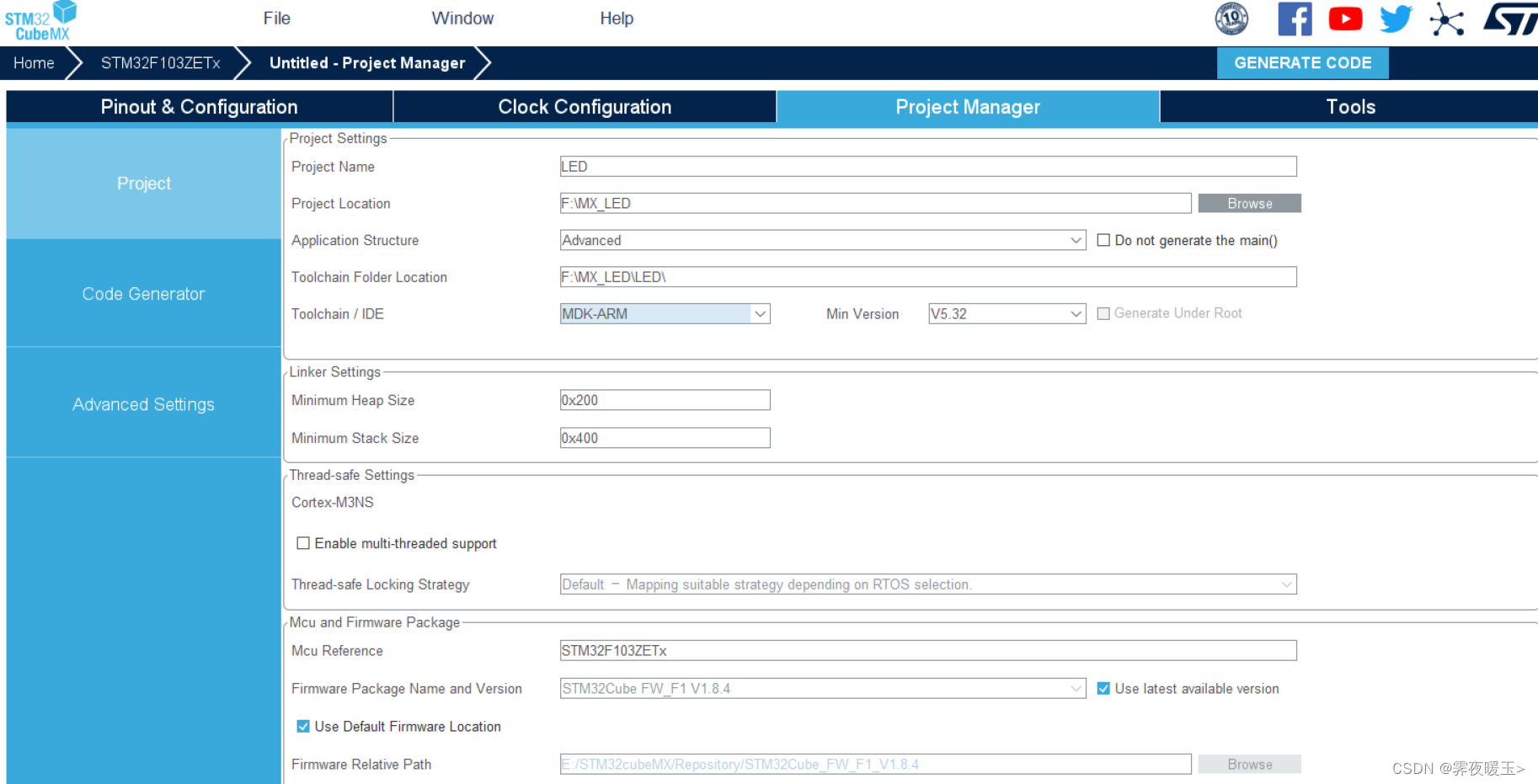The image size is (1538, 784).
Task: Open the Facebook icon link
Action: click(1295, 19)
